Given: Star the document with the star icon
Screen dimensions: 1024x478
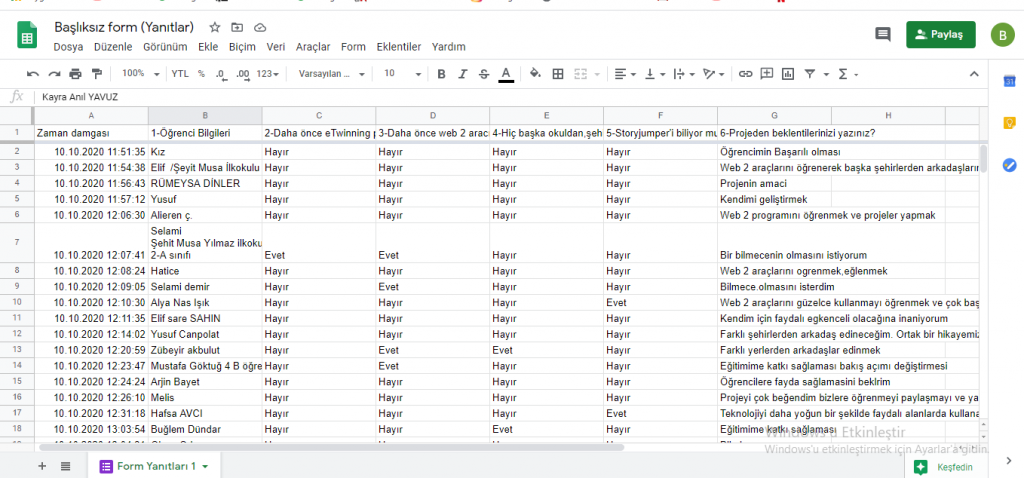Looking at the screenshot, I should pos(215,27).
